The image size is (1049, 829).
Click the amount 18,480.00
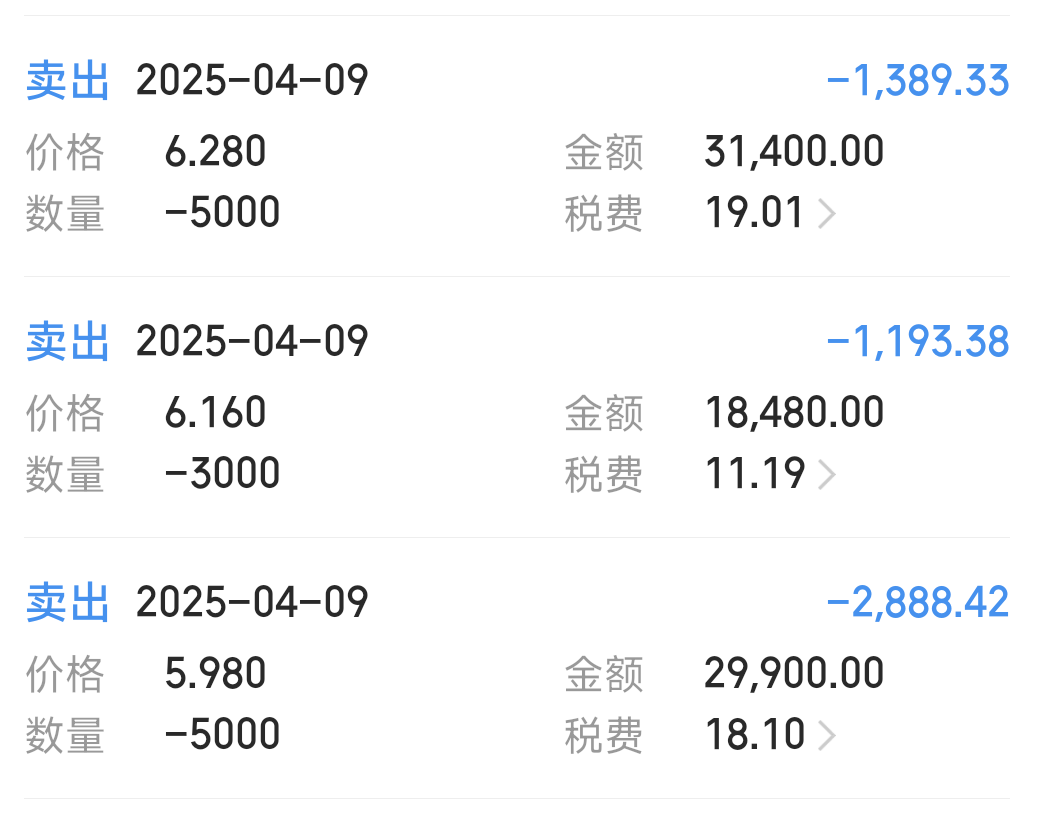coord(794,413)
